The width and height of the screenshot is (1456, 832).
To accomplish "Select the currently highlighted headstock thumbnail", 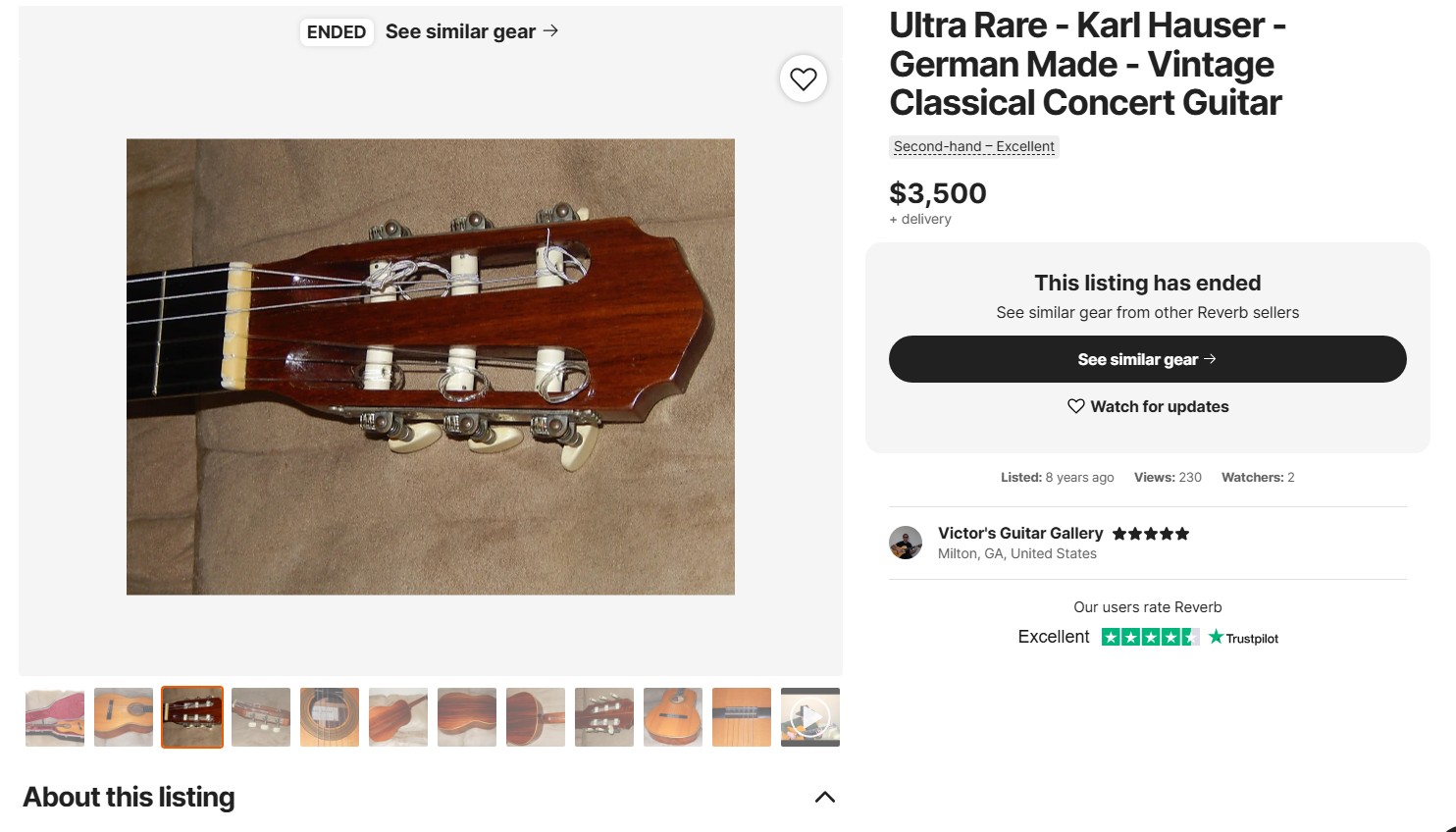I will (x=192, y=717).
